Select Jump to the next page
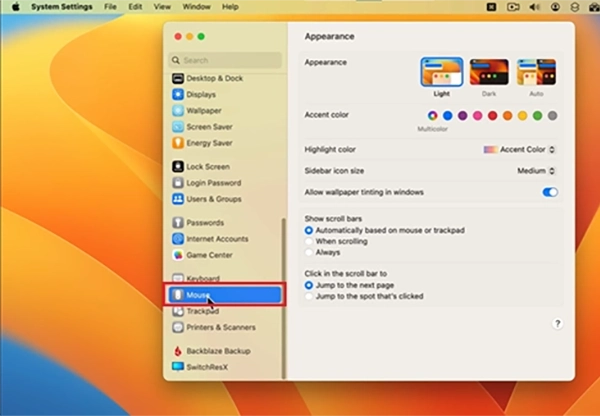The height and width of the screenshot is (416, 600). pos(308,285)
